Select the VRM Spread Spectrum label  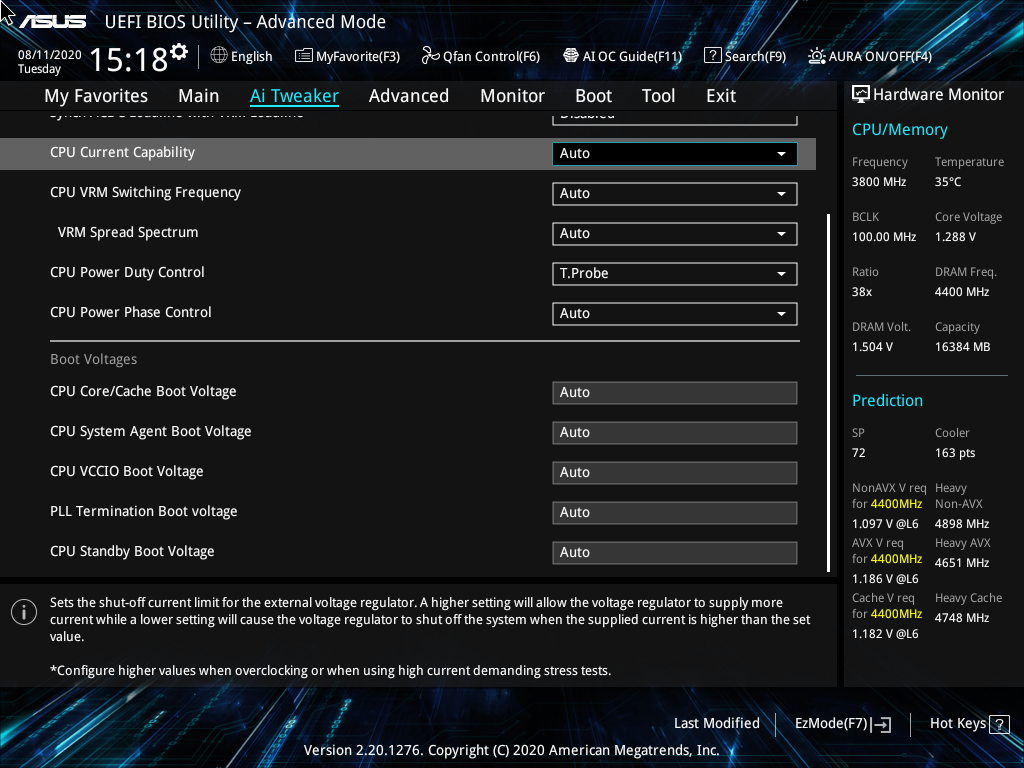click(128, 232)
